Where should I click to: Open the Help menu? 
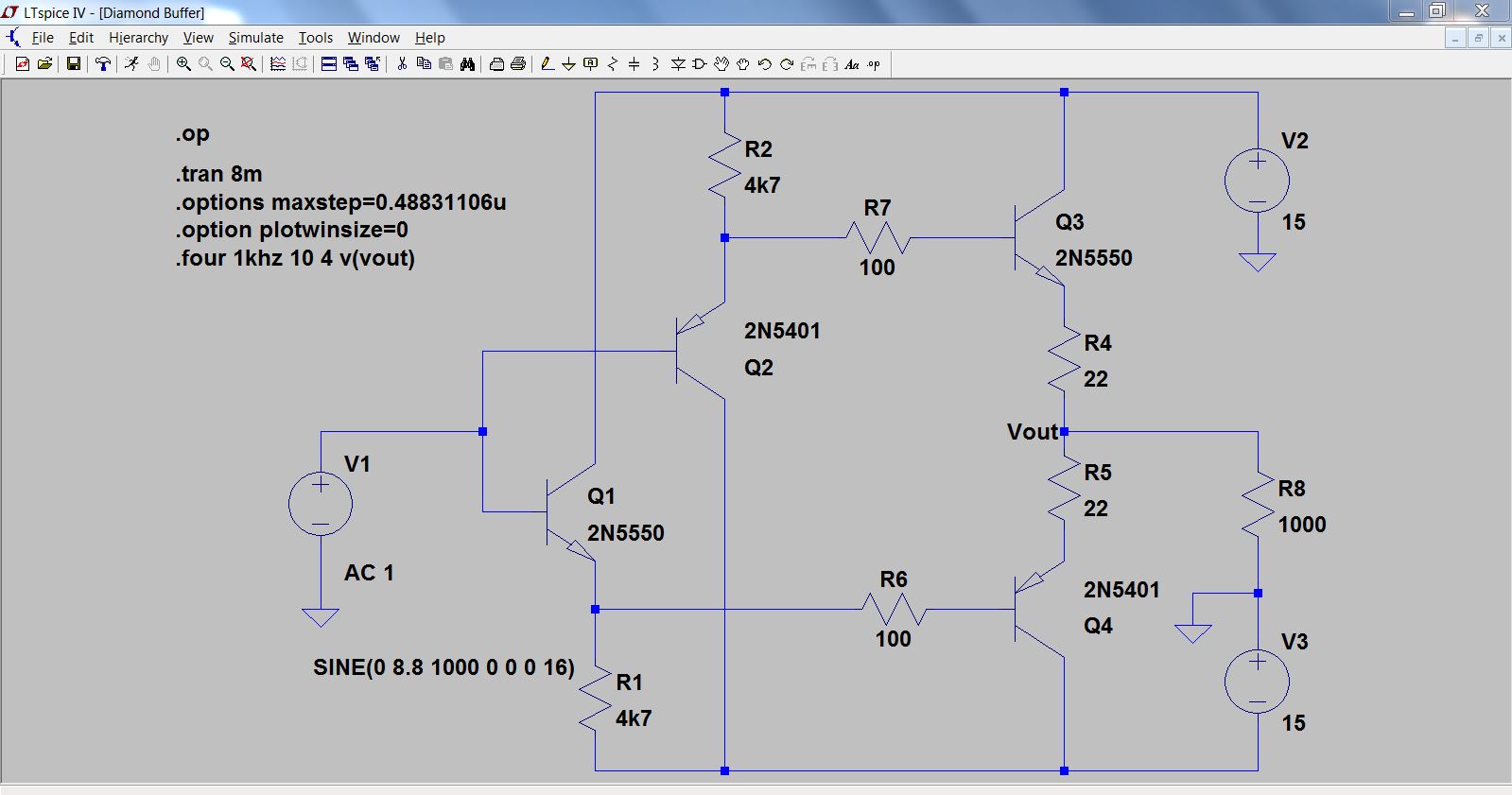point(430,38)
